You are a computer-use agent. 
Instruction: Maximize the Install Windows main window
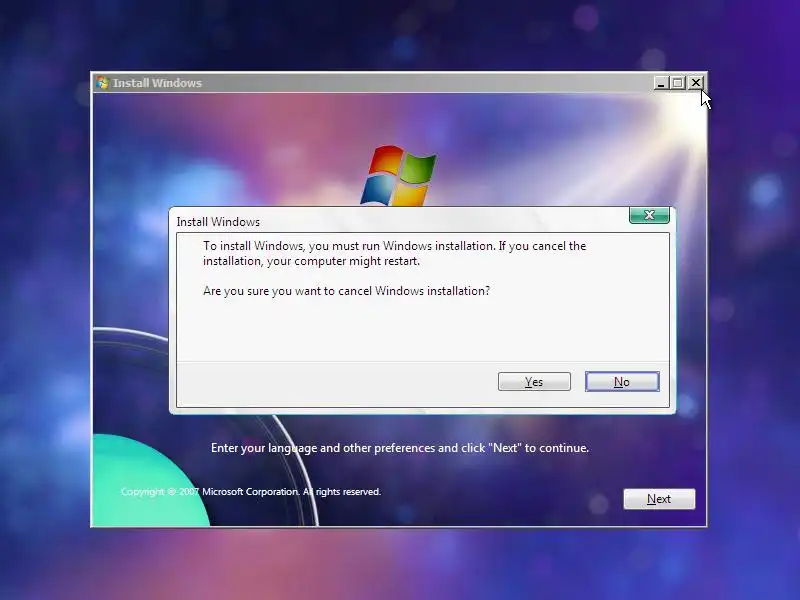pyautogui.click(x=678, y=83)
